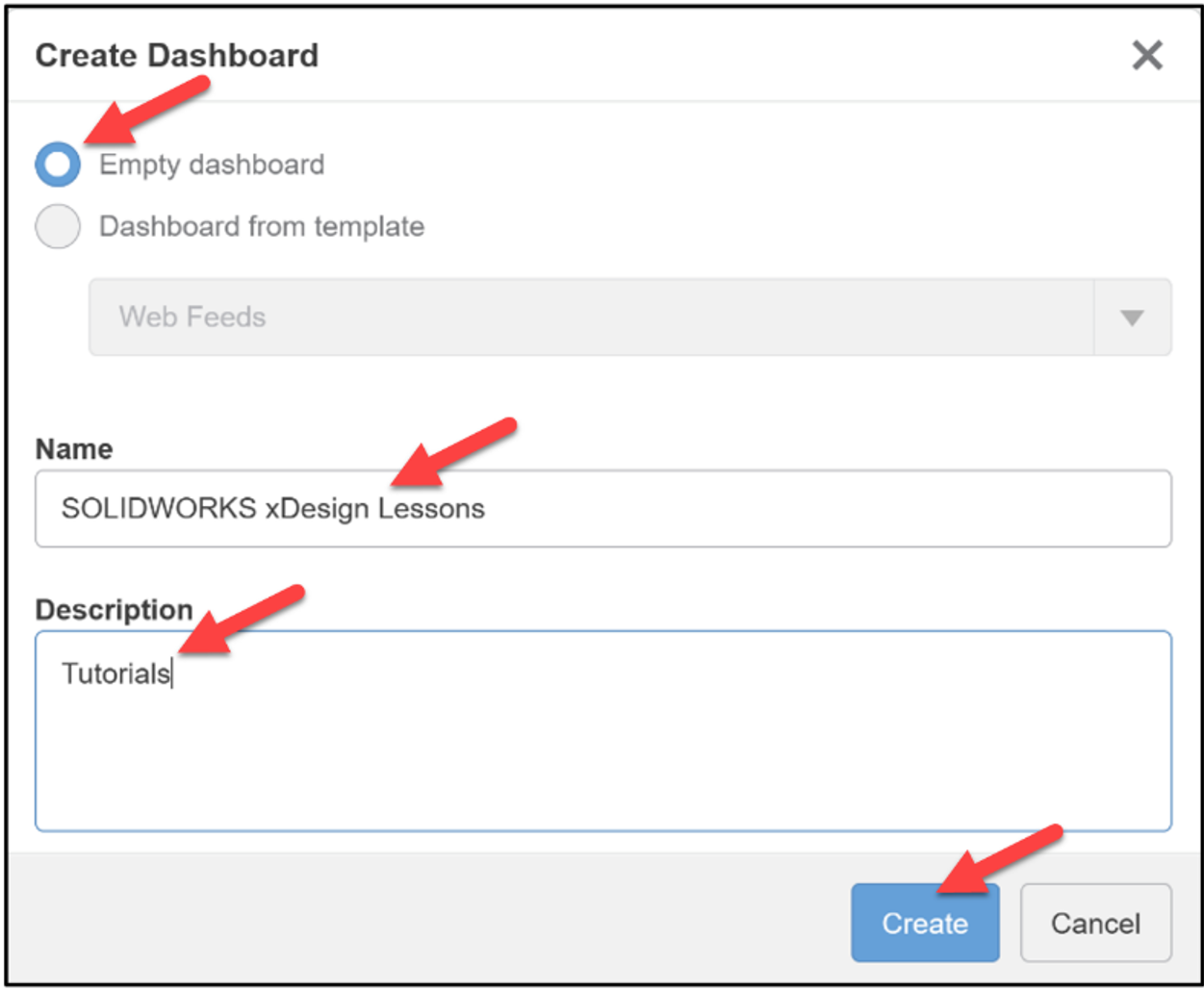1204x990 pixels.
Task: Select the Empty dashboard radio button
Action: point(57,164)
